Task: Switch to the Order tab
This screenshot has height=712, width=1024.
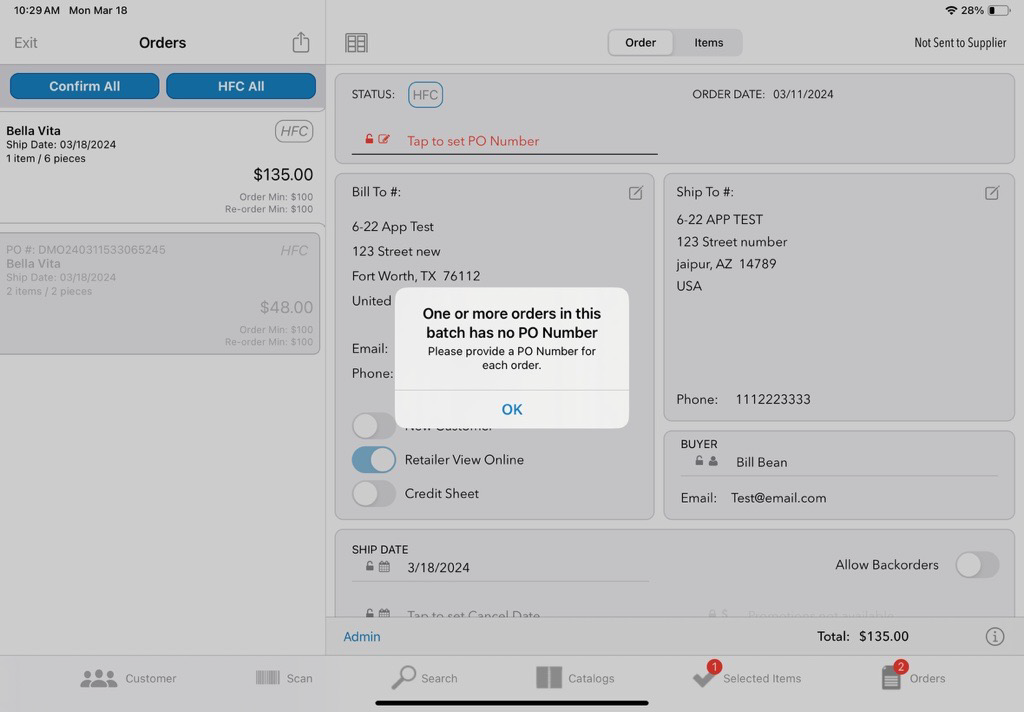Action: (x=640, y=42)
